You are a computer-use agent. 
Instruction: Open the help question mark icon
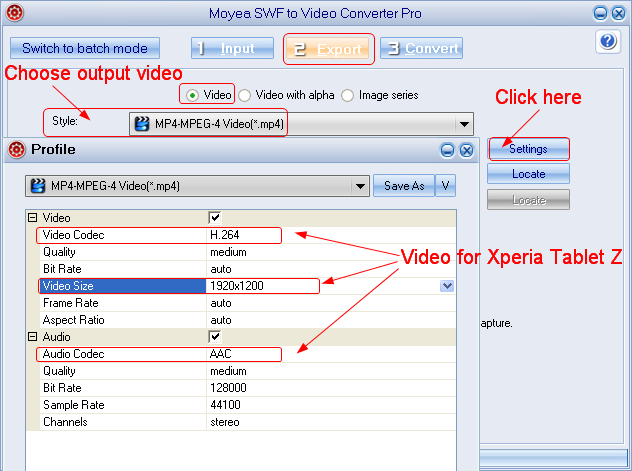click(x=607, y=41)
